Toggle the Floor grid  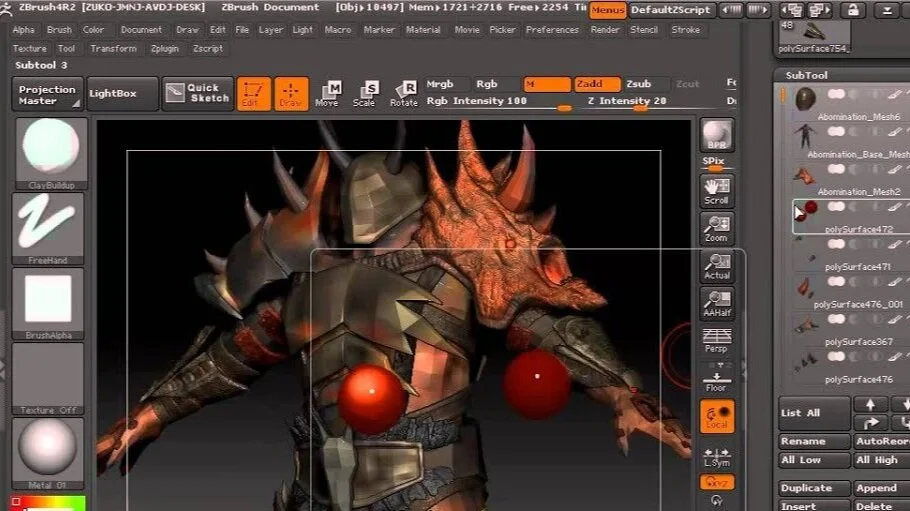(x=717, y=379)
